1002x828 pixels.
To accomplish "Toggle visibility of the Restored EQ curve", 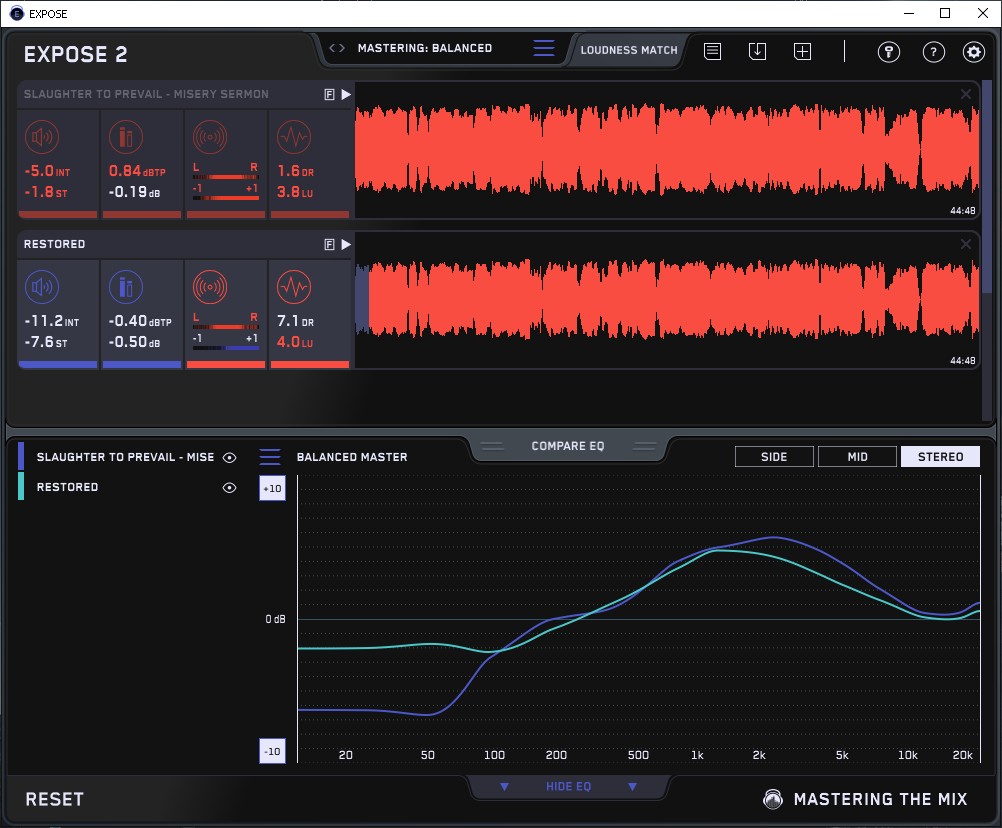I will pyautogui.click(x=230, y=488).
